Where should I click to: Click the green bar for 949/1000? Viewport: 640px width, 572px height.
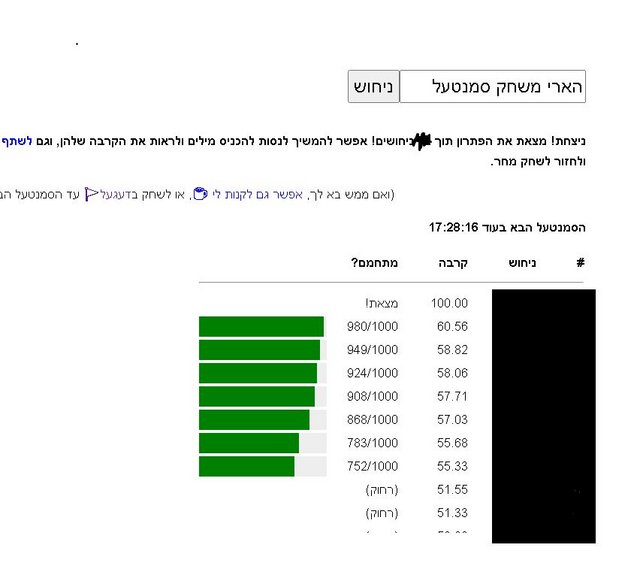pos(260,350)
